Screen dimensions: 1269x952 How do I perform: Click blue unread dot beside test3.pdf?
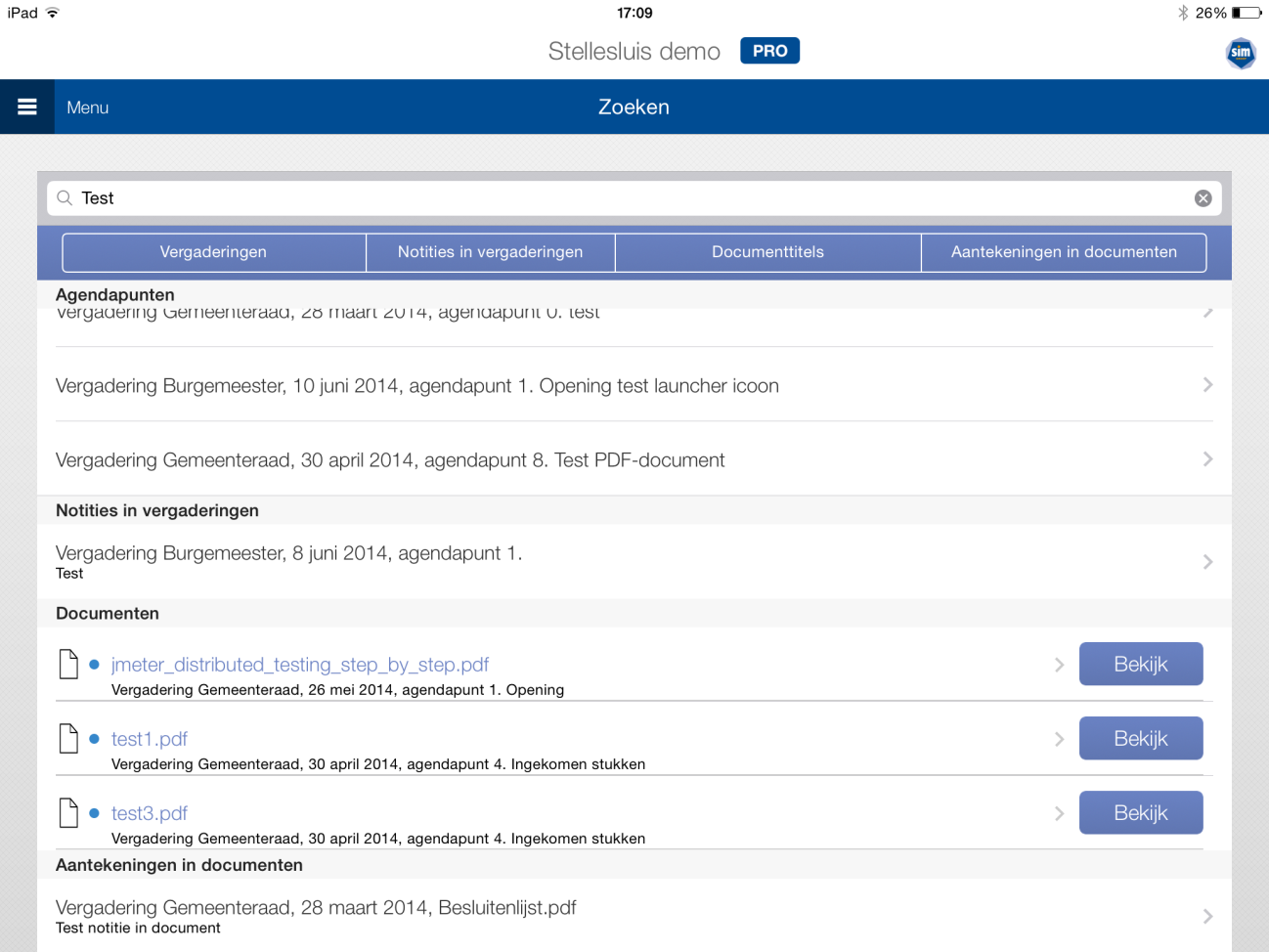coord(94,813)
